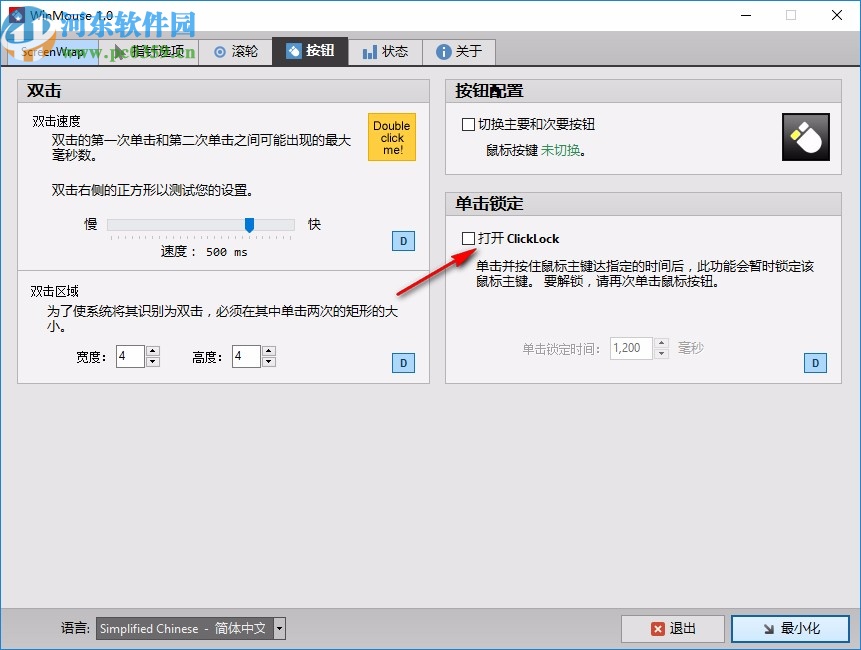The width and height of the screenshot is (861, 650).
Task: Open the 关于 tab
Action: [459, 52]
